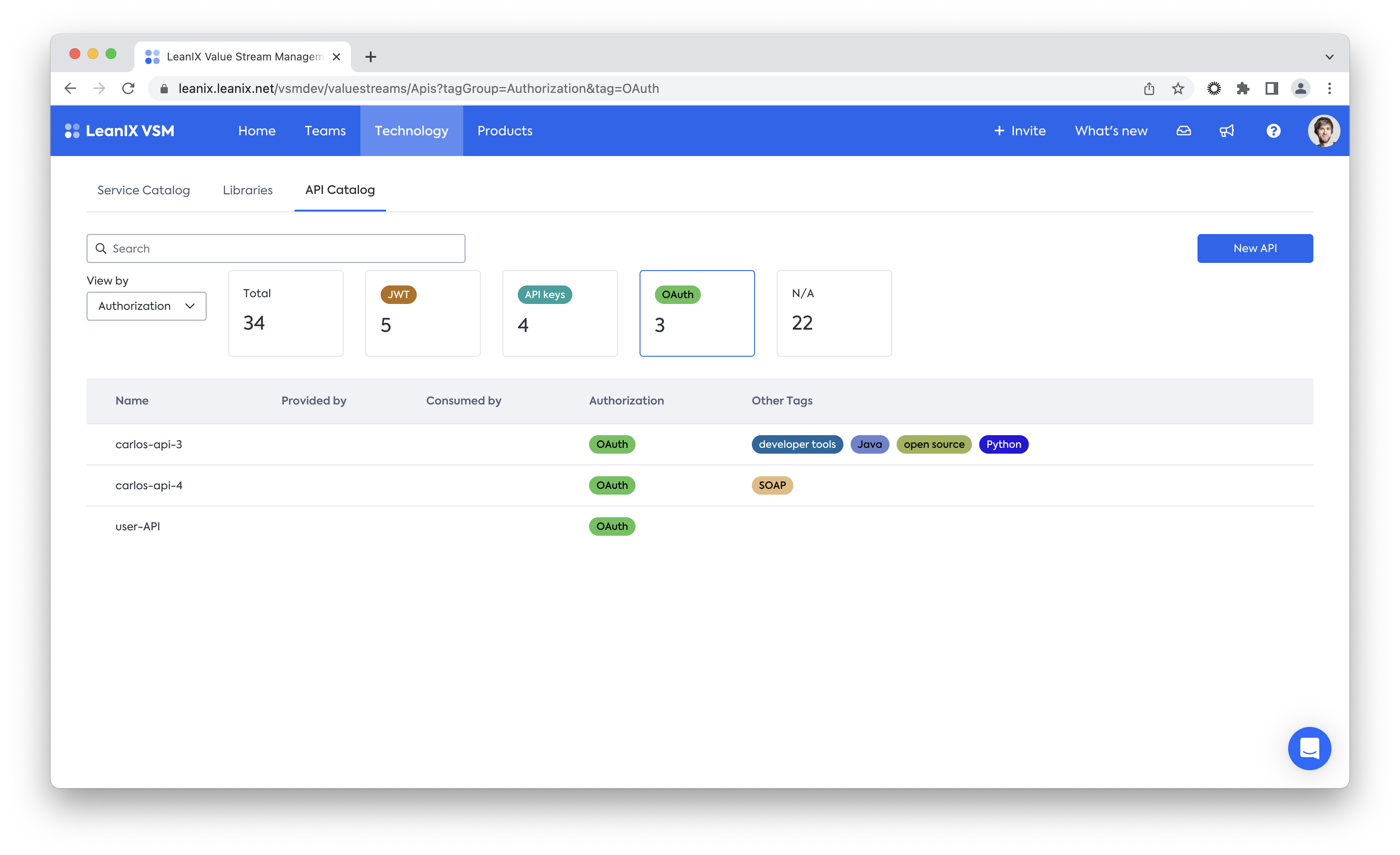Image resolution: width=1400 pixels, height=855 pixels.
Task: Open the help question mark icon
Action: [1273, 131]
